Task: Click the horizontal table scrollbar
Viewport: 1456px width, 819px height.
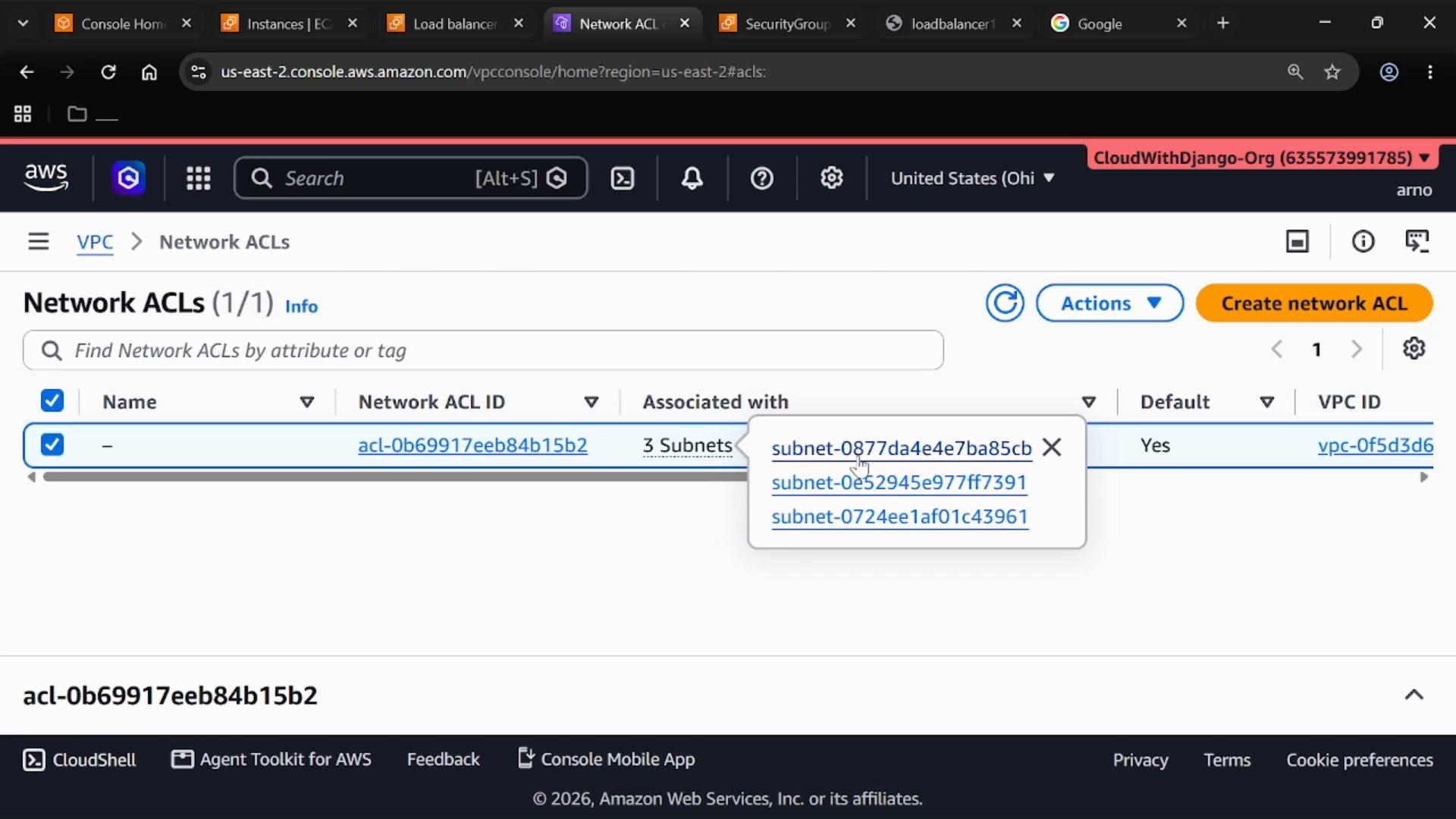Action: 394,477
